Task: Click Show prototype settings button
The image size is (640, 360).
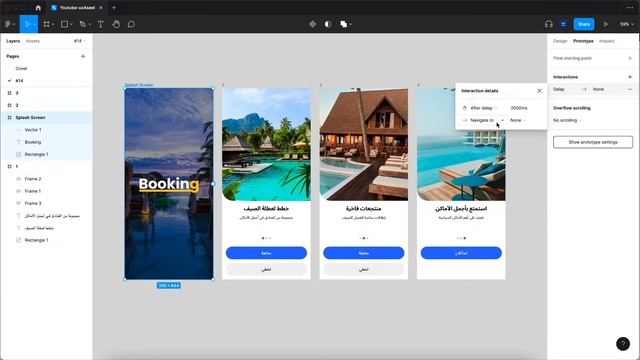Action: tap(593, 142)
